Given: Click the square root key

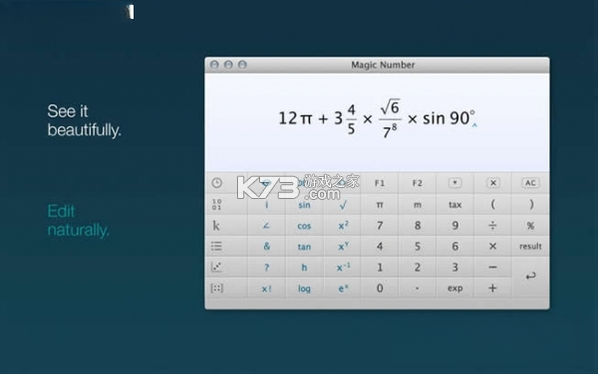Looking at the screenshot, I should (x=343, y=205).
